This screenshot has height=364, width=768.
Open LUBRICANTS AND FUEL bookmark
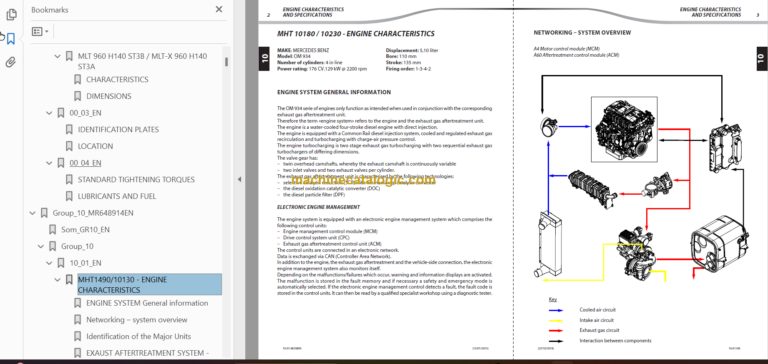click(117, 196)
